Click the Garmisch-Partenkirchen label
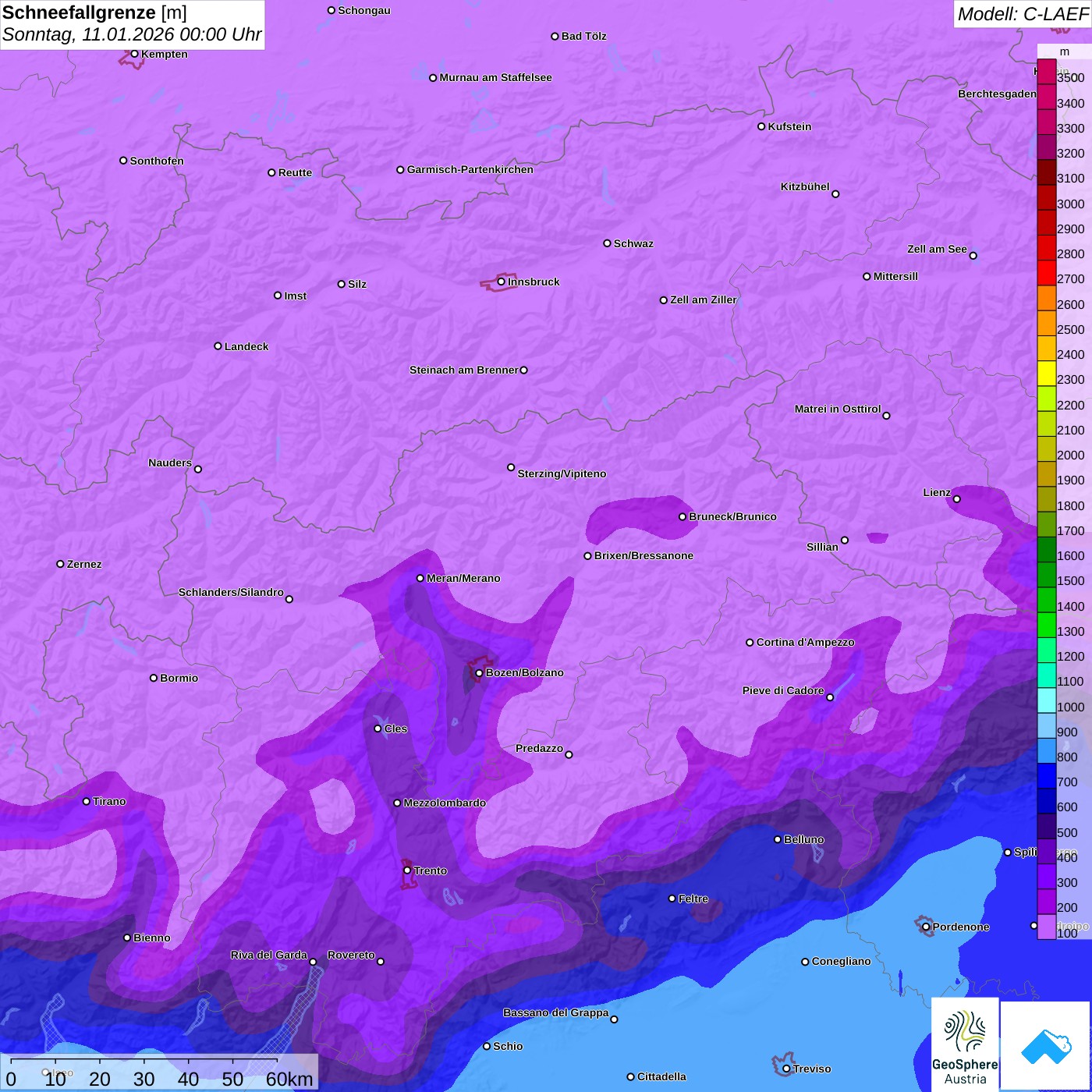1092x1092 pixels. [470, 169]
